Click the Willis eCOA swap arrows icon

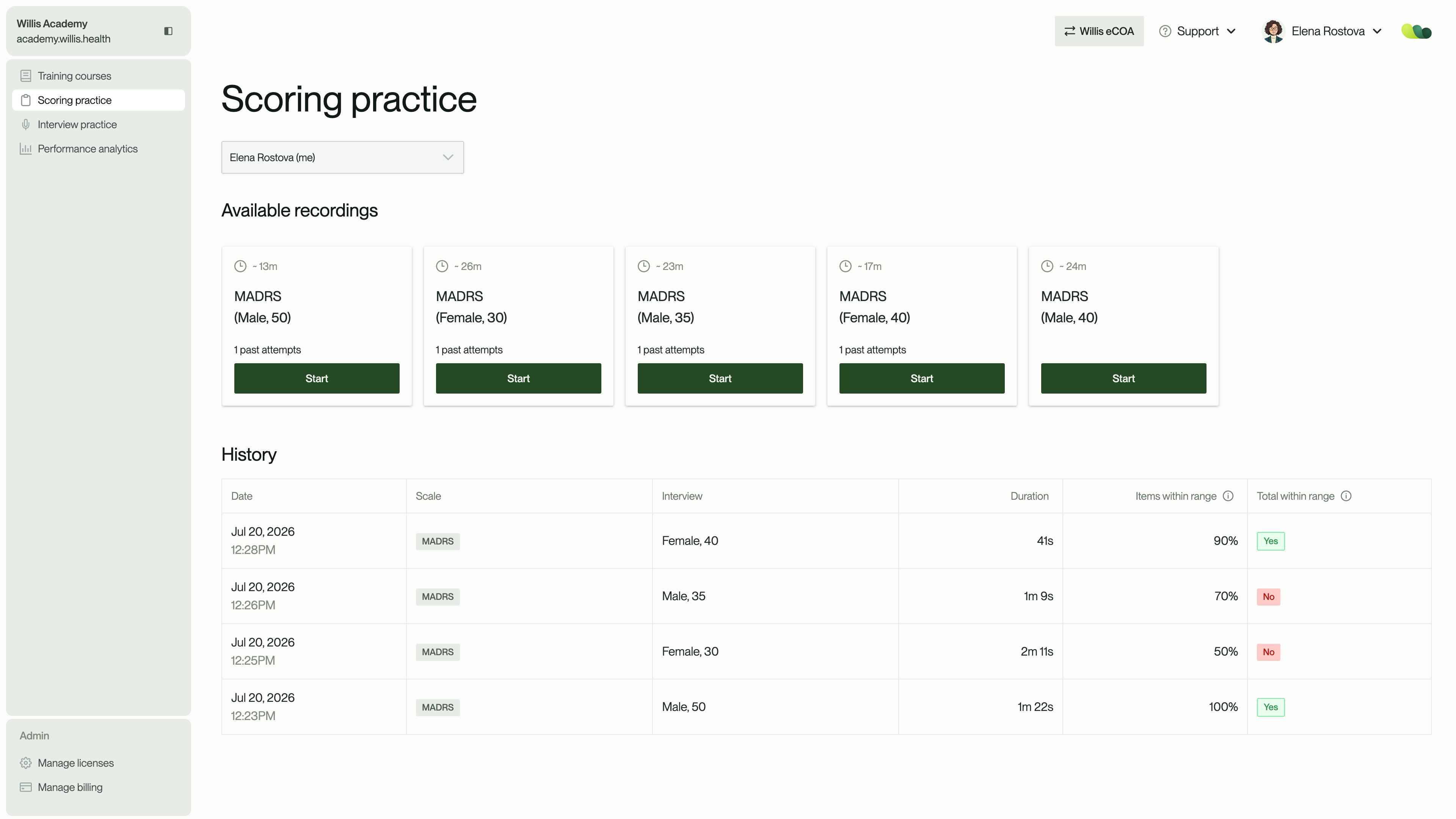1069,31
